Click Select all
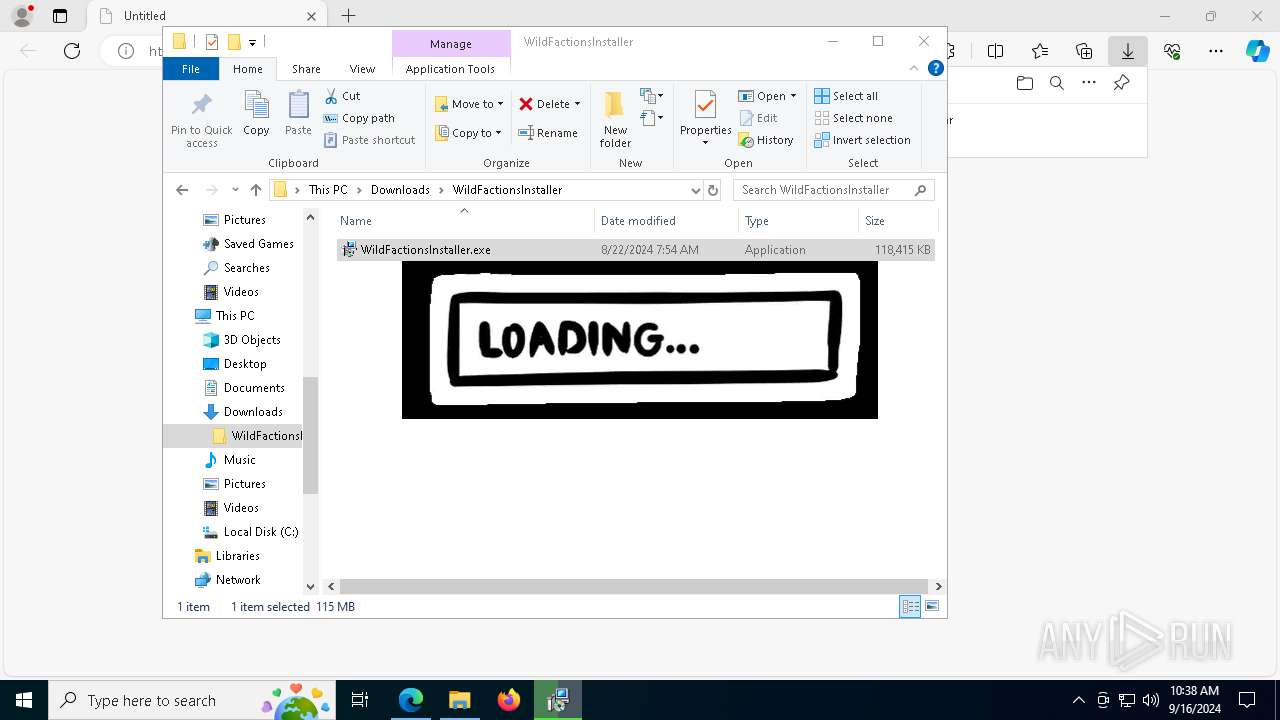 pyautogui.click(x=846, y=96)
